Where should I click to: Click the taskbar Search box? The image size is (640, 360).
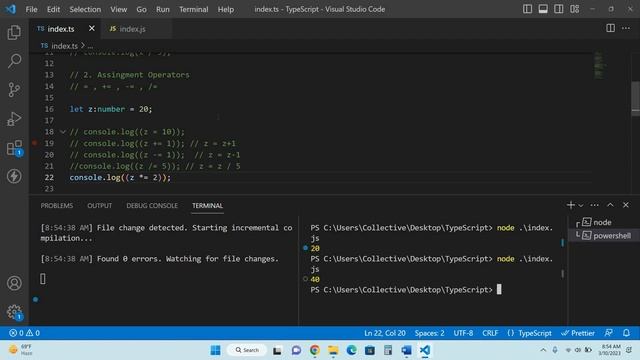pyautogui.click(x=247, y=350)
